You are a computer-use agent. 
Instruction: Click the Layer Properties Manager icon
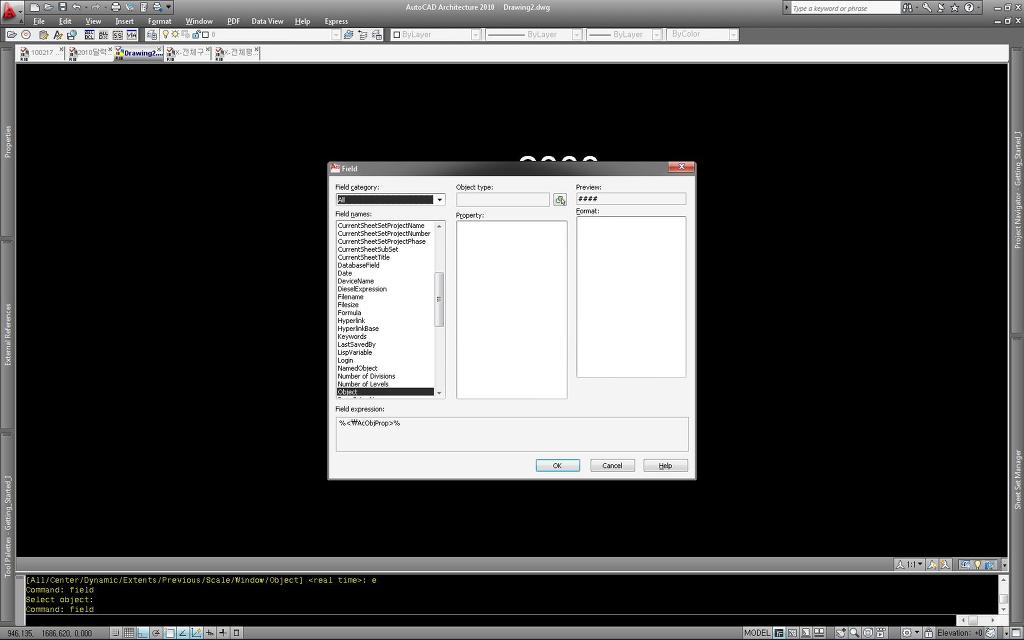152,35
